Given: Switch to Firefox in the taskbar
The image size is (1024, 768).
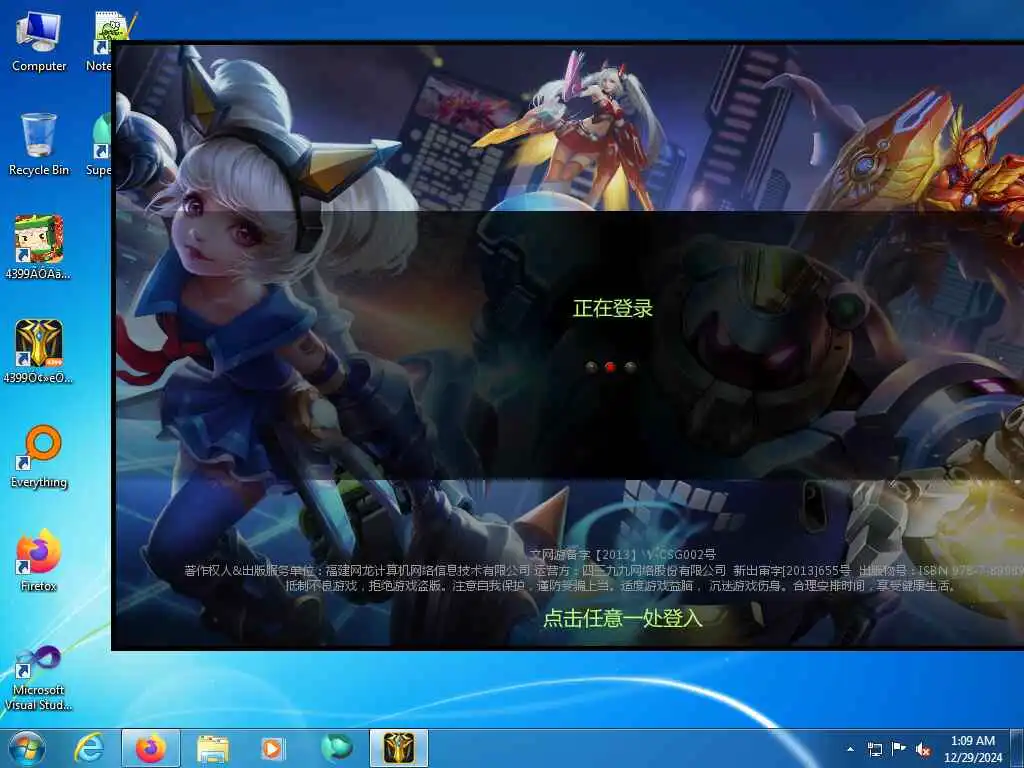Looking at the screenshot, I should tap(151, 748).
